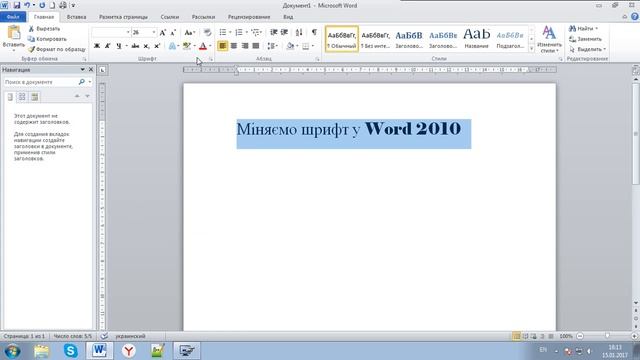Toggle underline (Ч) formatting

click(118, 46)
